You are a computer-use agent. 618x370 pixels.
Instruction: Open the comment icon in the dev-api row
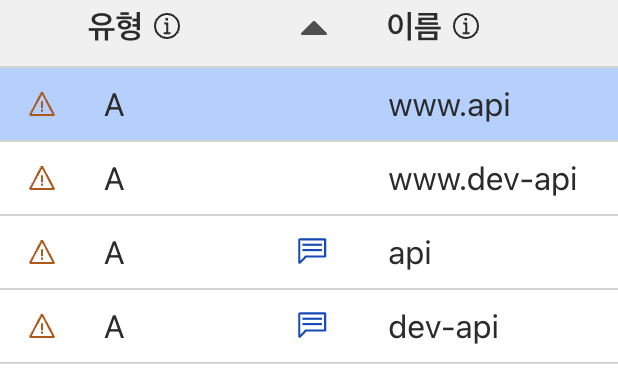[312, 325]
